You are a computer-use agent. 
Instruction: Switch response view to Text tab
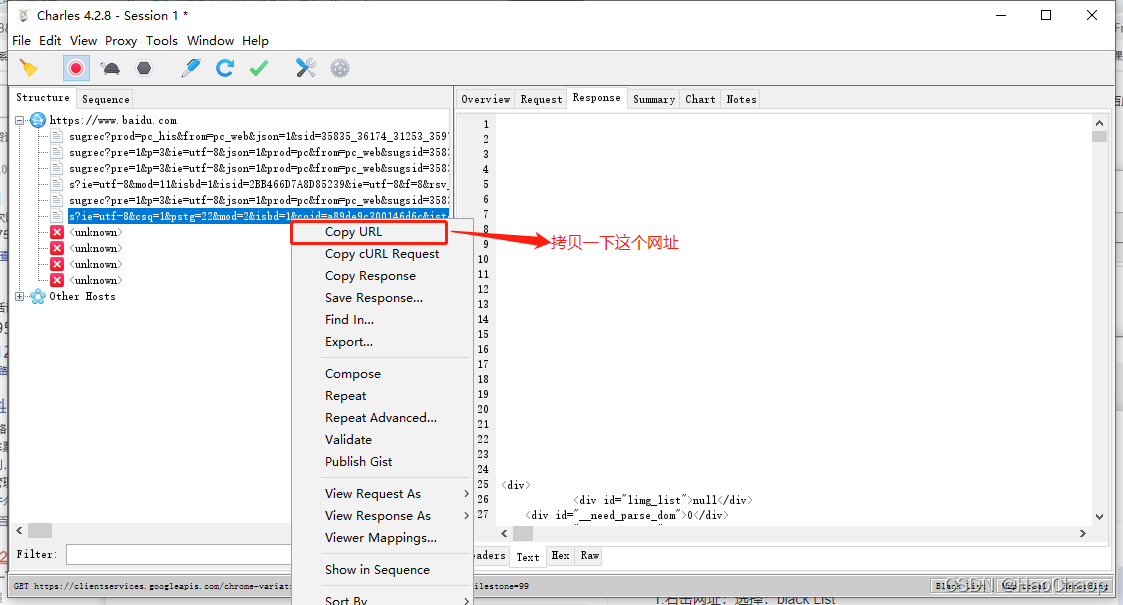528,556
